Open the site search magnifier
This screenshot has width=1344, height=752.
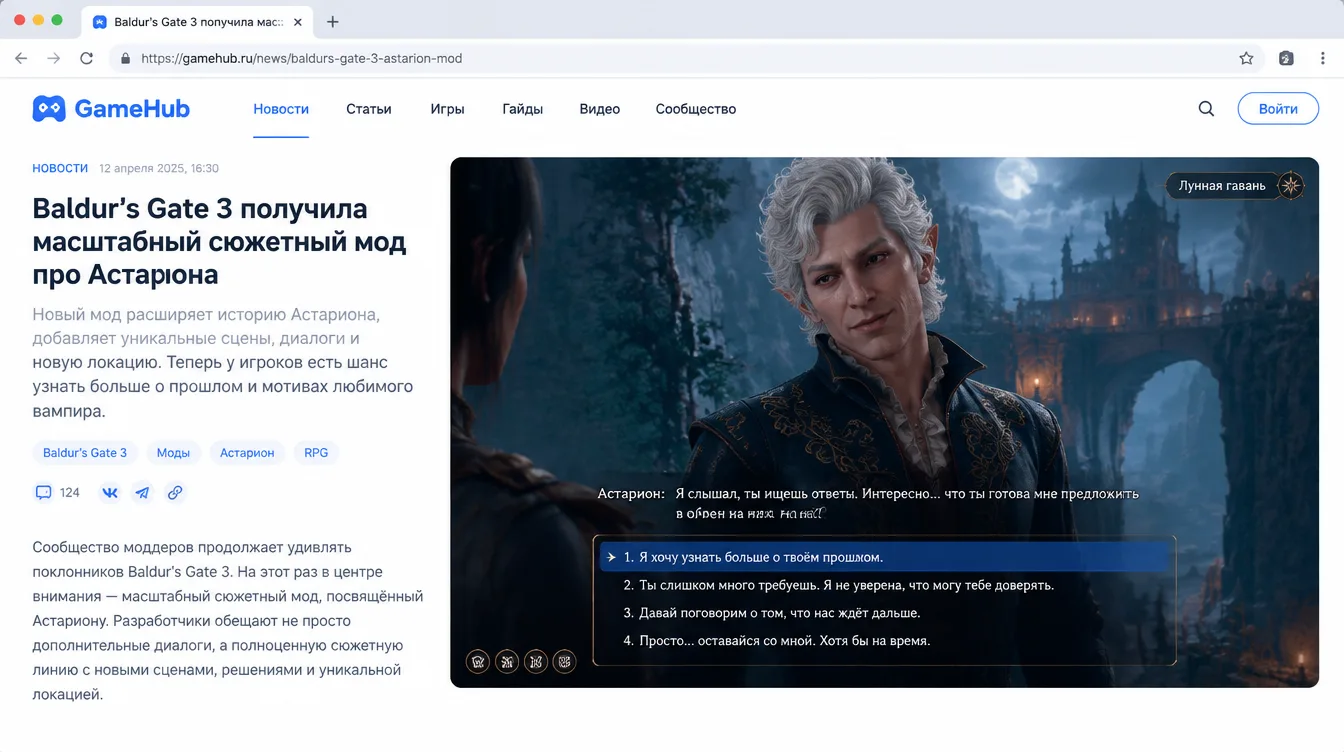pos(1206,109)
